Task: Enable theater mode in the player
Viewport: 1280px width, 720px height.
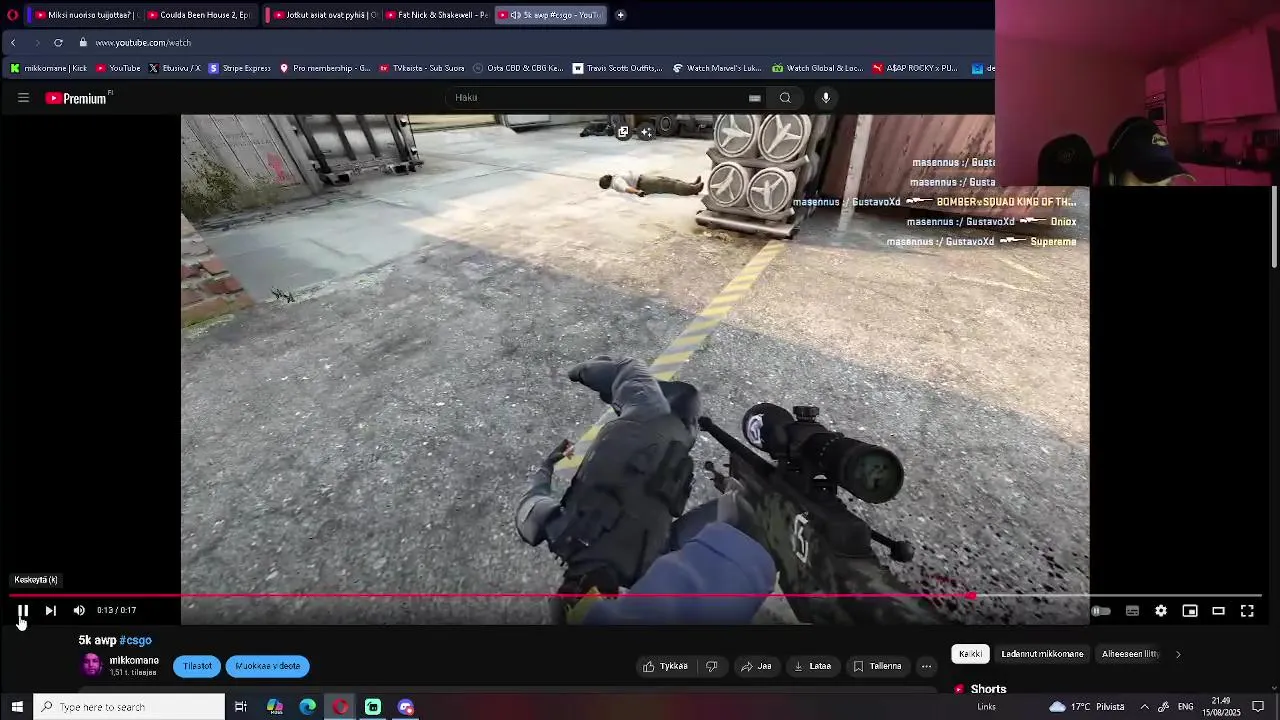Action: 1218,611
